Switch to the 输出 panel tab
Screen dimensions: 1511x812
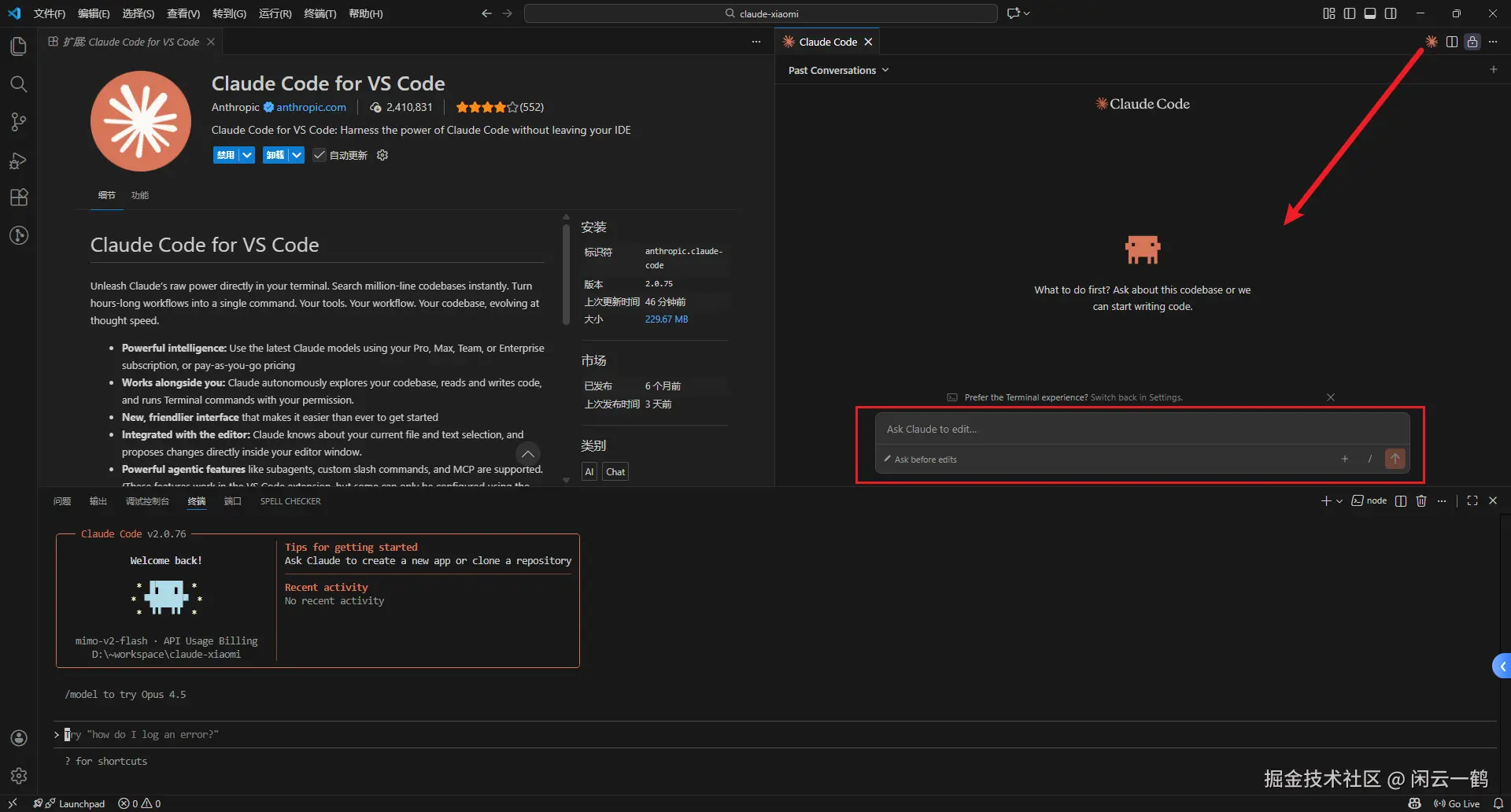[x=98, y=501]
